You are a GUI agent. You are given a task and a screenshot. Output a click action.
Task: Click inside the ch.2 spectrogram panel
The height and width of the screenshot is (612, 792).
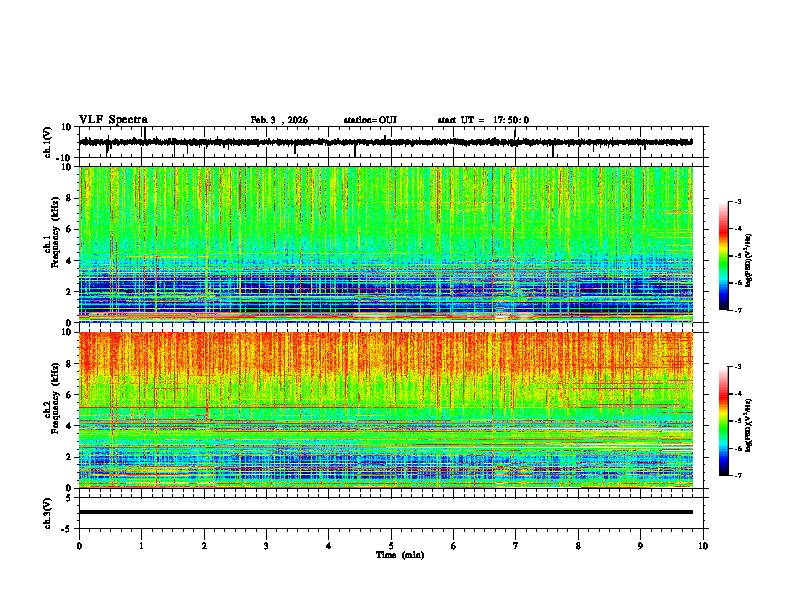click(386, 410)
